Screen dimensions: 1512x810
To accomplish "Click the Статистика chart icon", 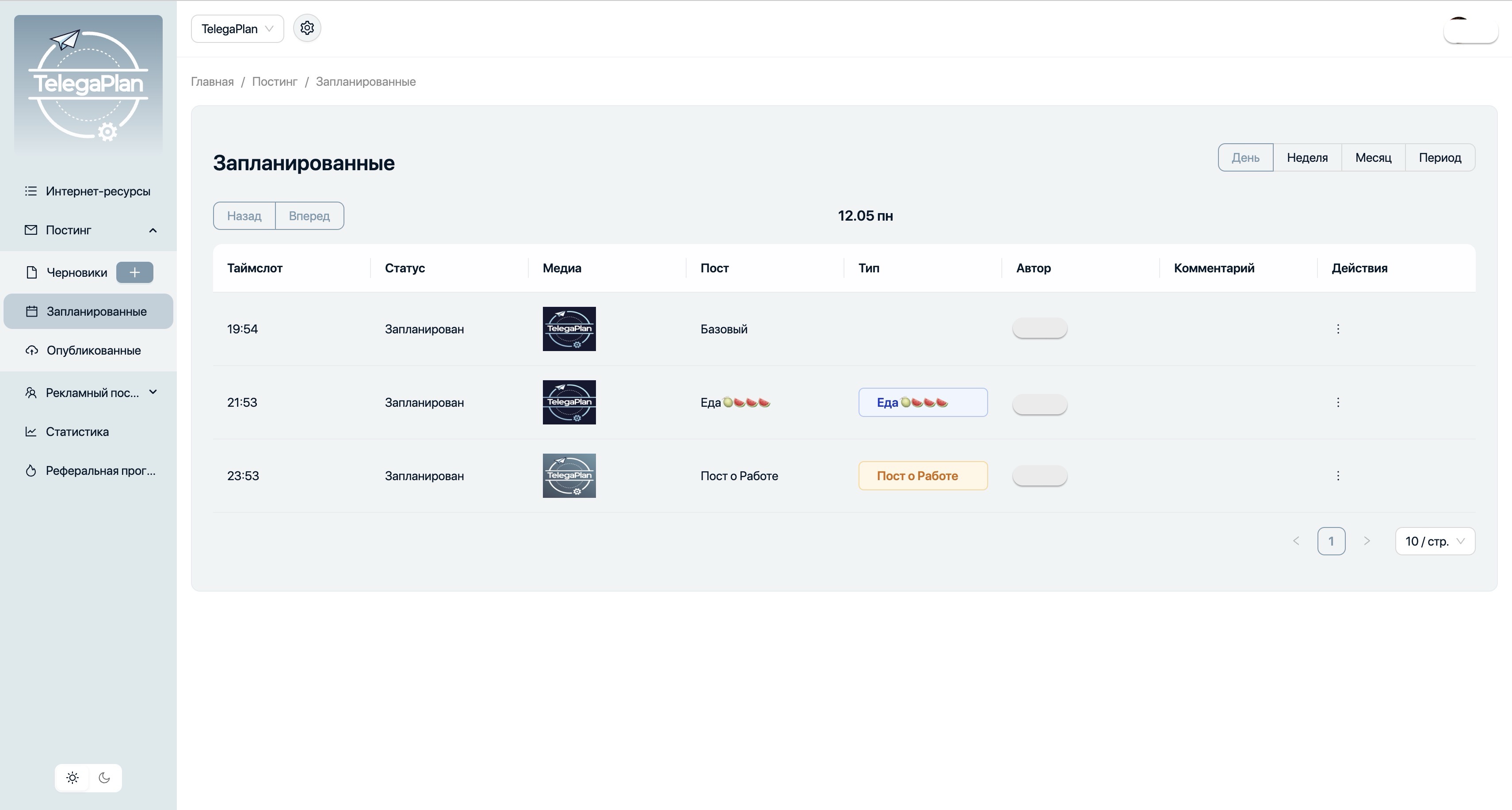I will coord(31,432).
